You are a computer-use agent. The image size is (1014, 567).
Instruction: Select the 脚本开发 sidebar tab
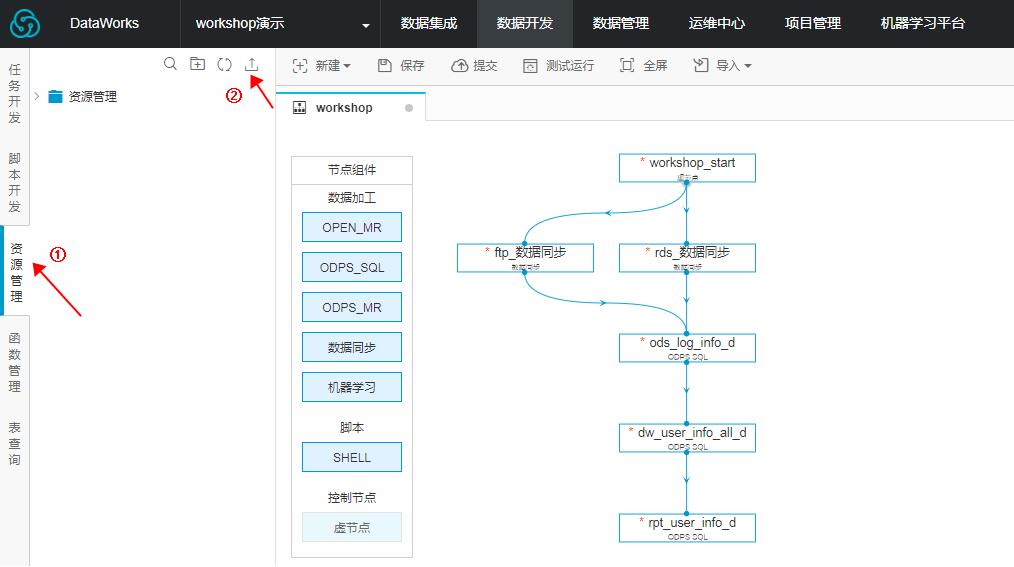point(15,182)
